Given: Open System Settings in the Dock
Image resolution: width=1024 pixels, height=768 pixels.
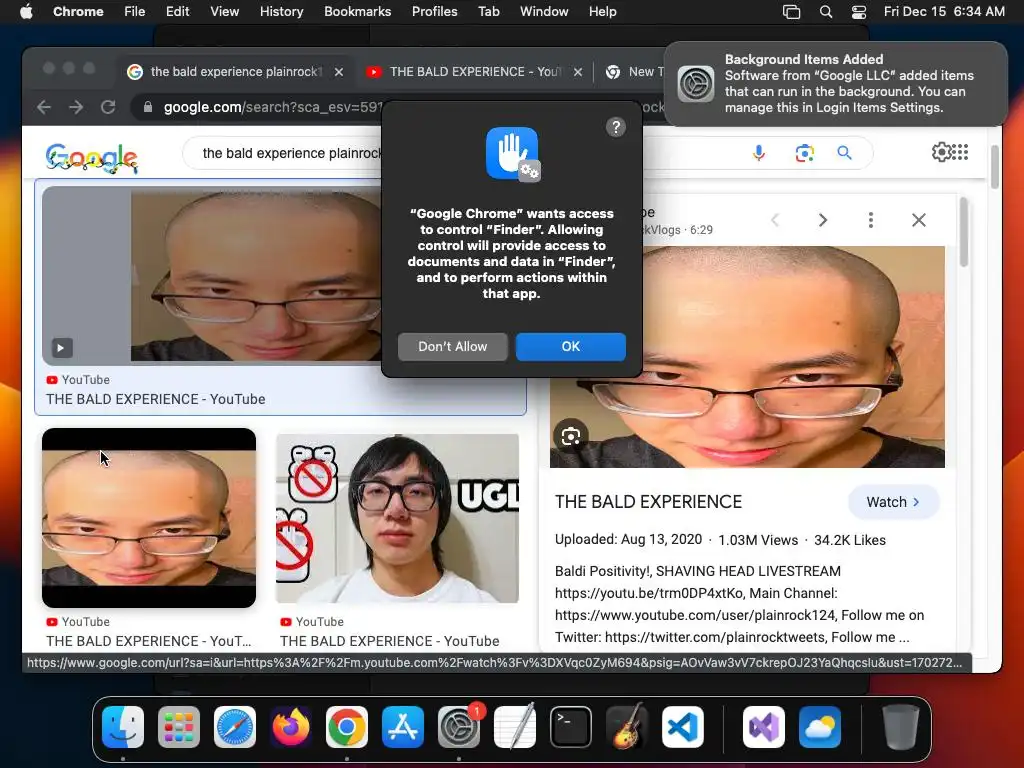Looking at the screenshot, I should 459,727.
